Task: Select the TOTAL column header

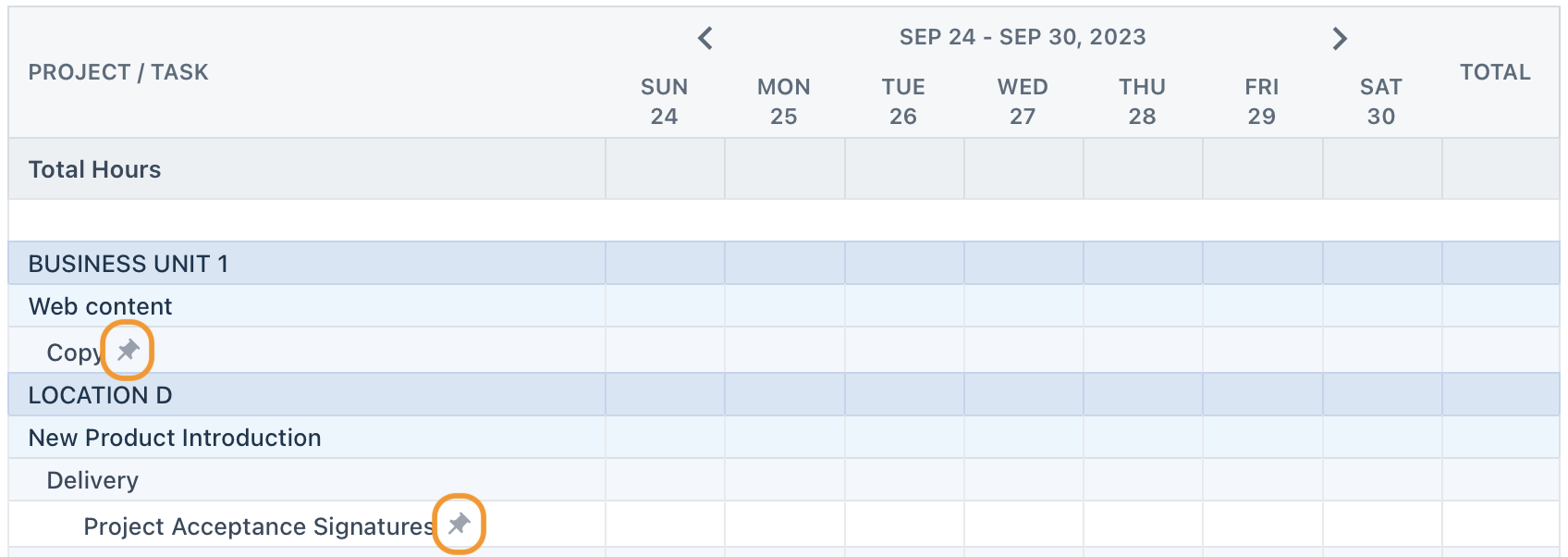Action: coord(1495,71)
